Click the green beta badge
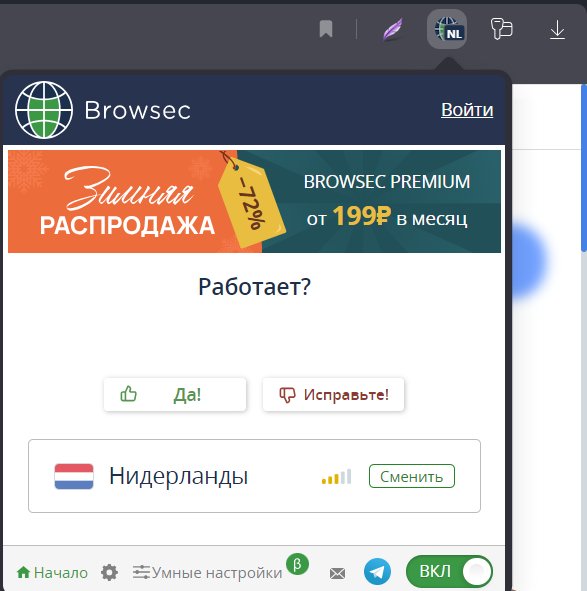Viewport: 587px width, 591px height. tap(297, 564)
